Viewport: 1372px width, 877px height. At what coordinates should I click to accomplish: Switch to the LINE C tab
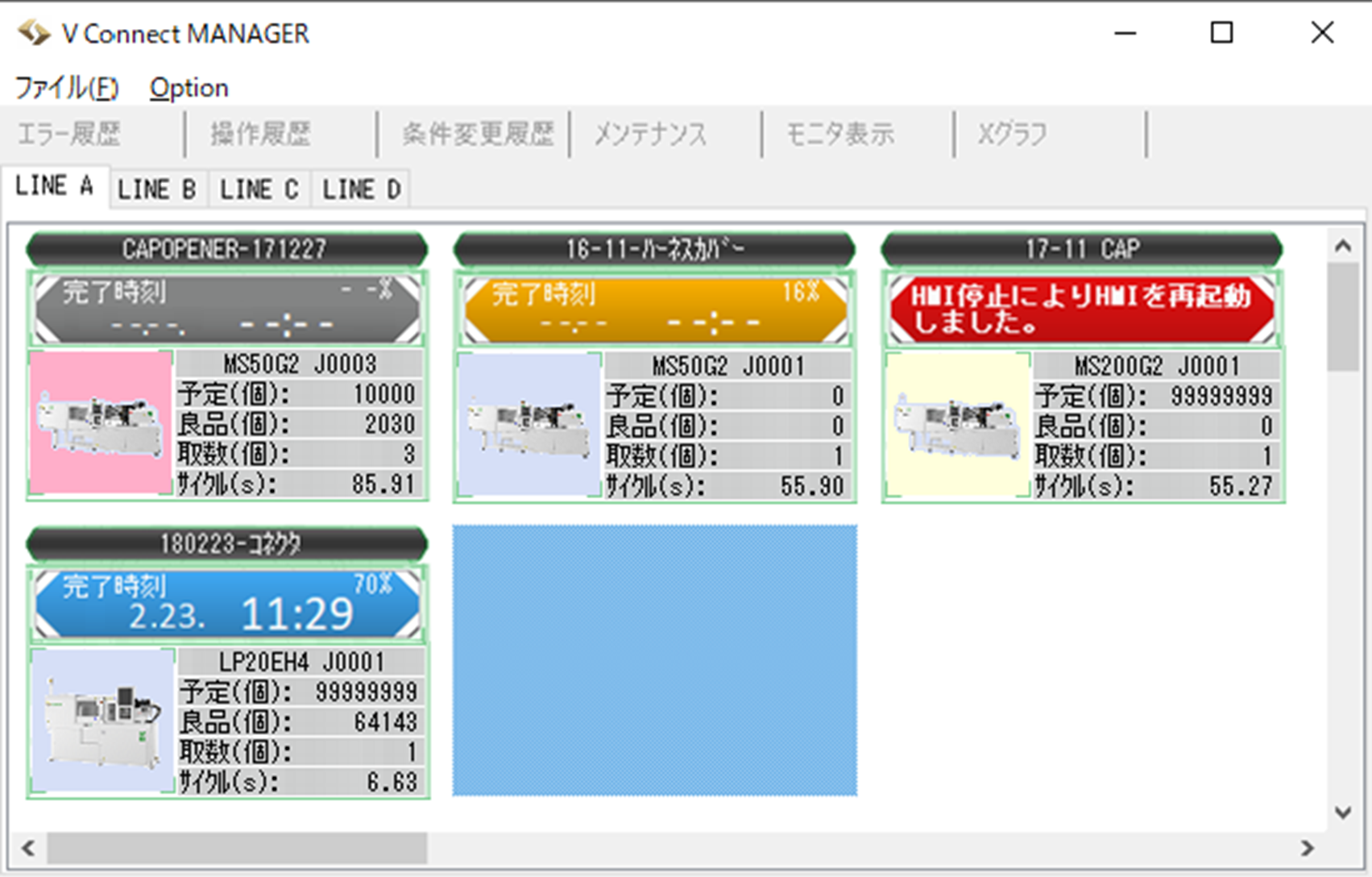[x=259, y=189]
